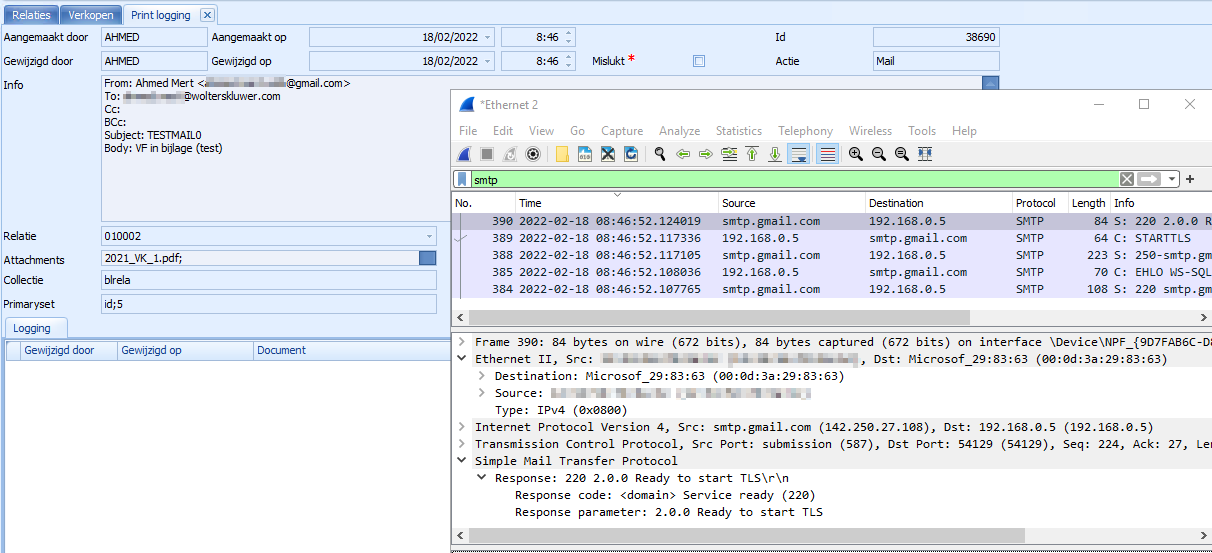Click the resize columns icon
1212x553 pixels.
pyautogui.click(x=925, y=154)
